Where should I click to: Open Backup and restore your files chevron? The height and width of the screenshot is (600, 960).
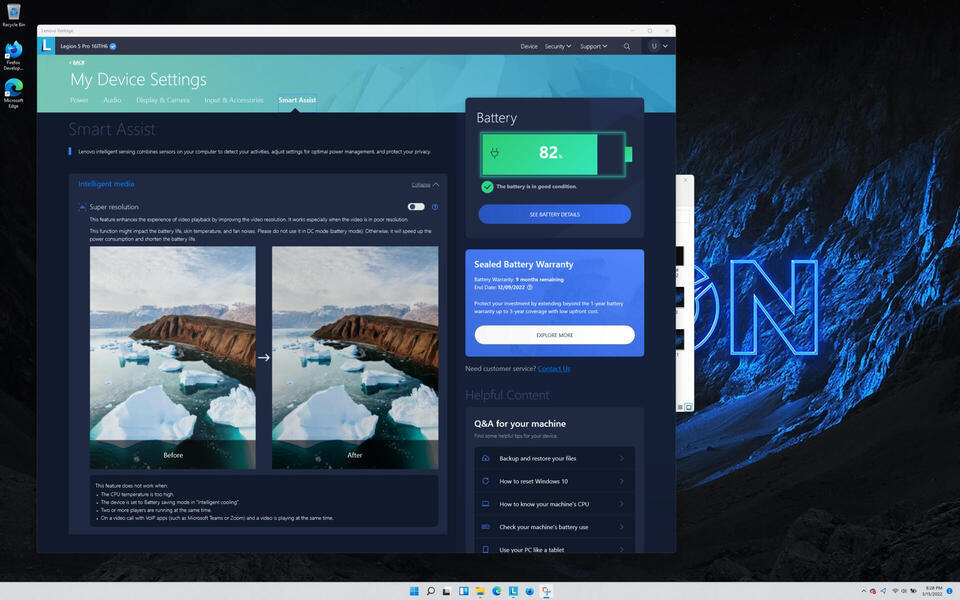pos(621,458)
